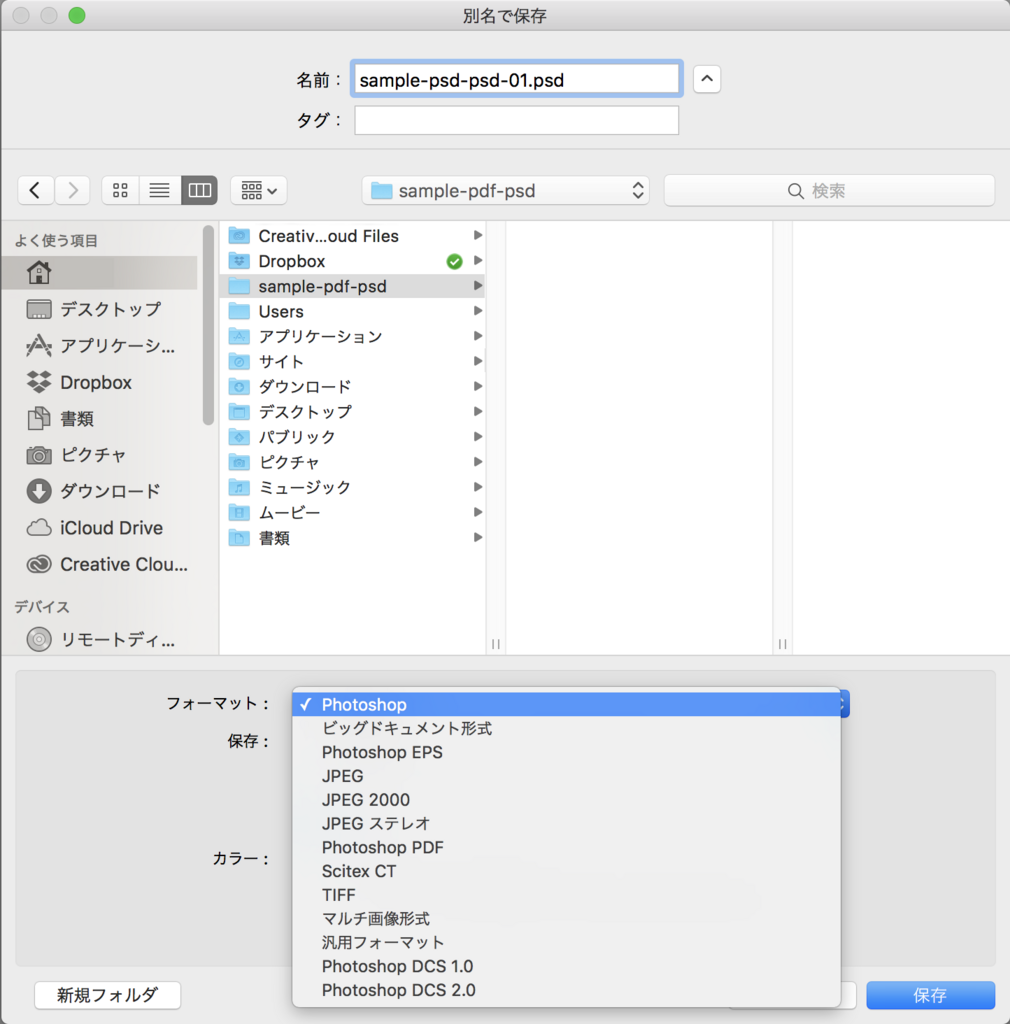Go forward with the right chevron button

(72, 191)
